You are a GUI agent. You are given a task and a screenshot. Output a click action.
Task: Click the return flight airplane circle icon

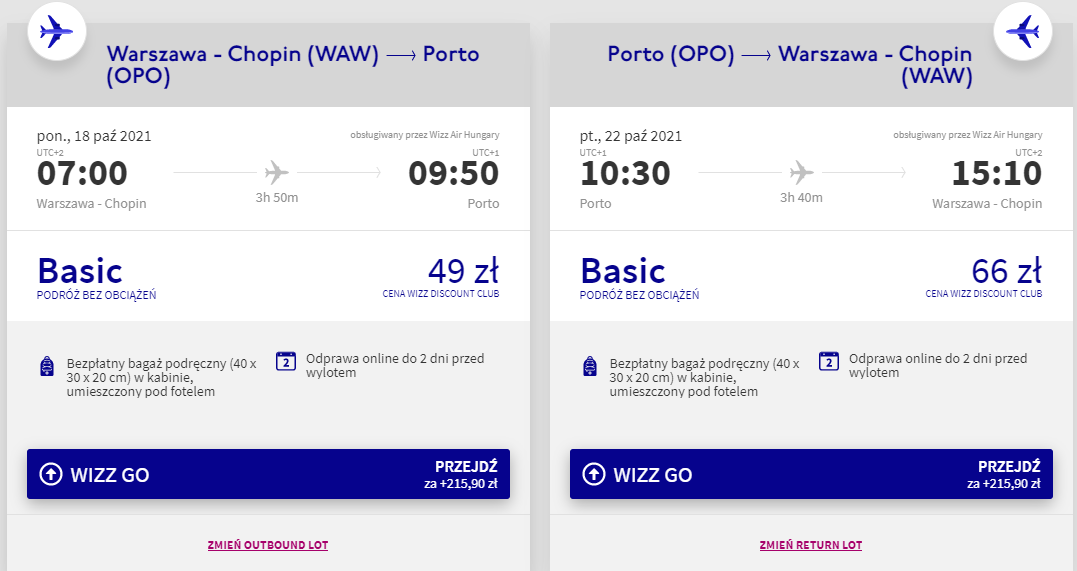click(x=1023, y=32)
